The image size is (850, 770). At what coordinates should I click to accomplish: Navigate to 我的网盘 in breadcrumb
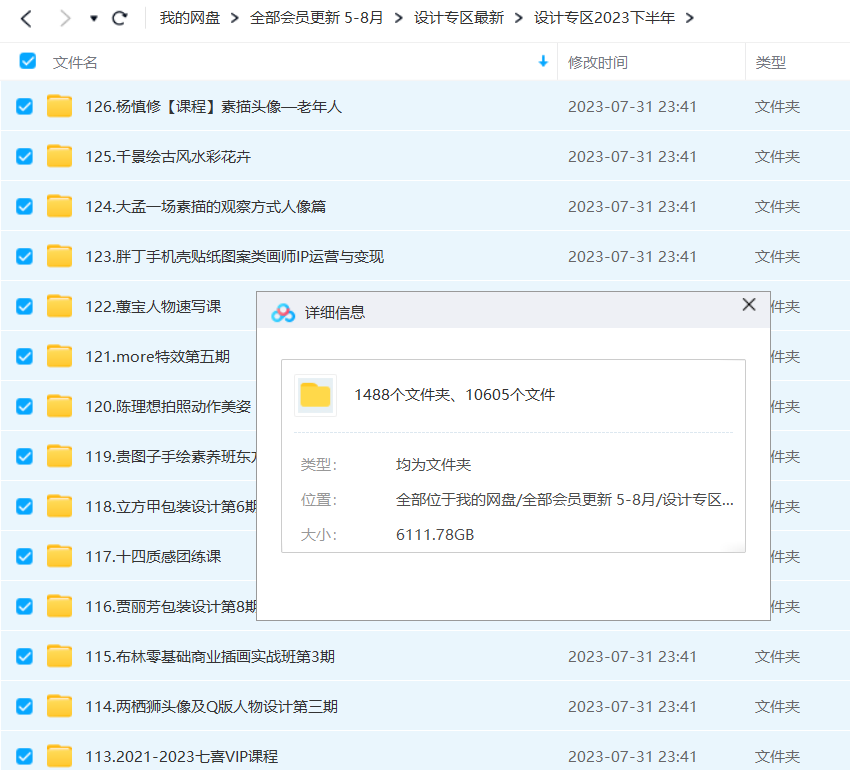click(x=189, y=18)
